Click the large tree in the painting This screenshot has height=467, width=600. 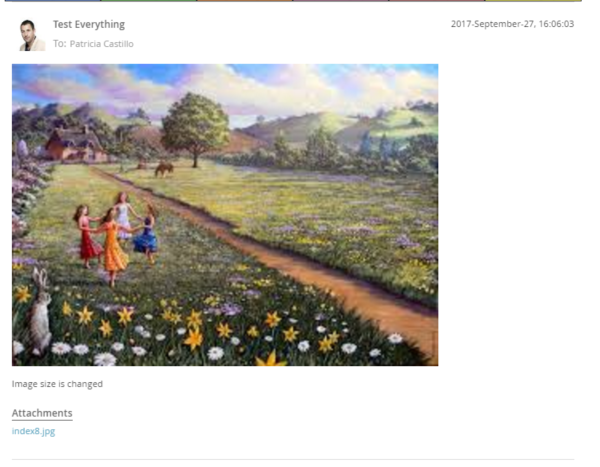(x=194, y=123)
